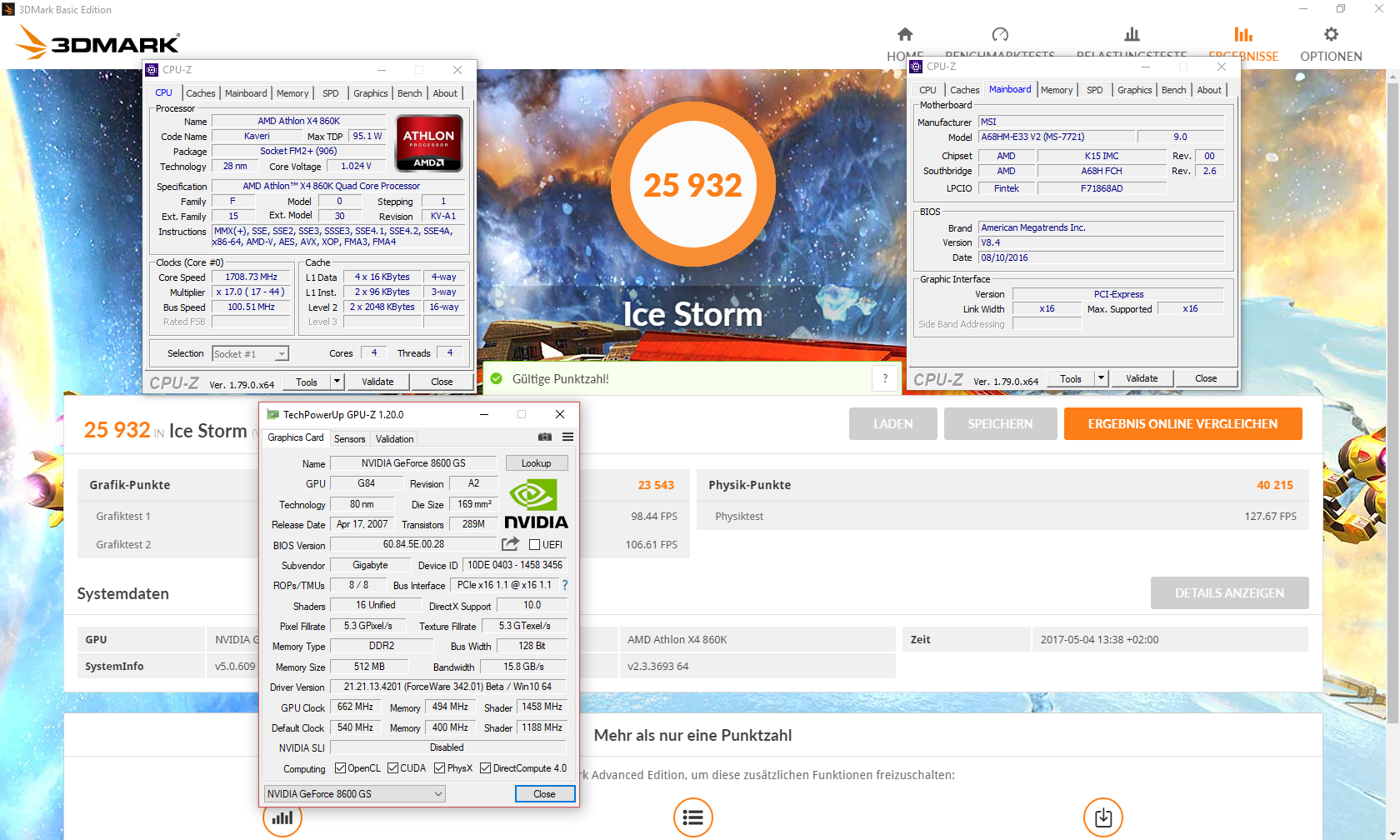Click Validate in the right CPU-Z window

pos(1142,378)
